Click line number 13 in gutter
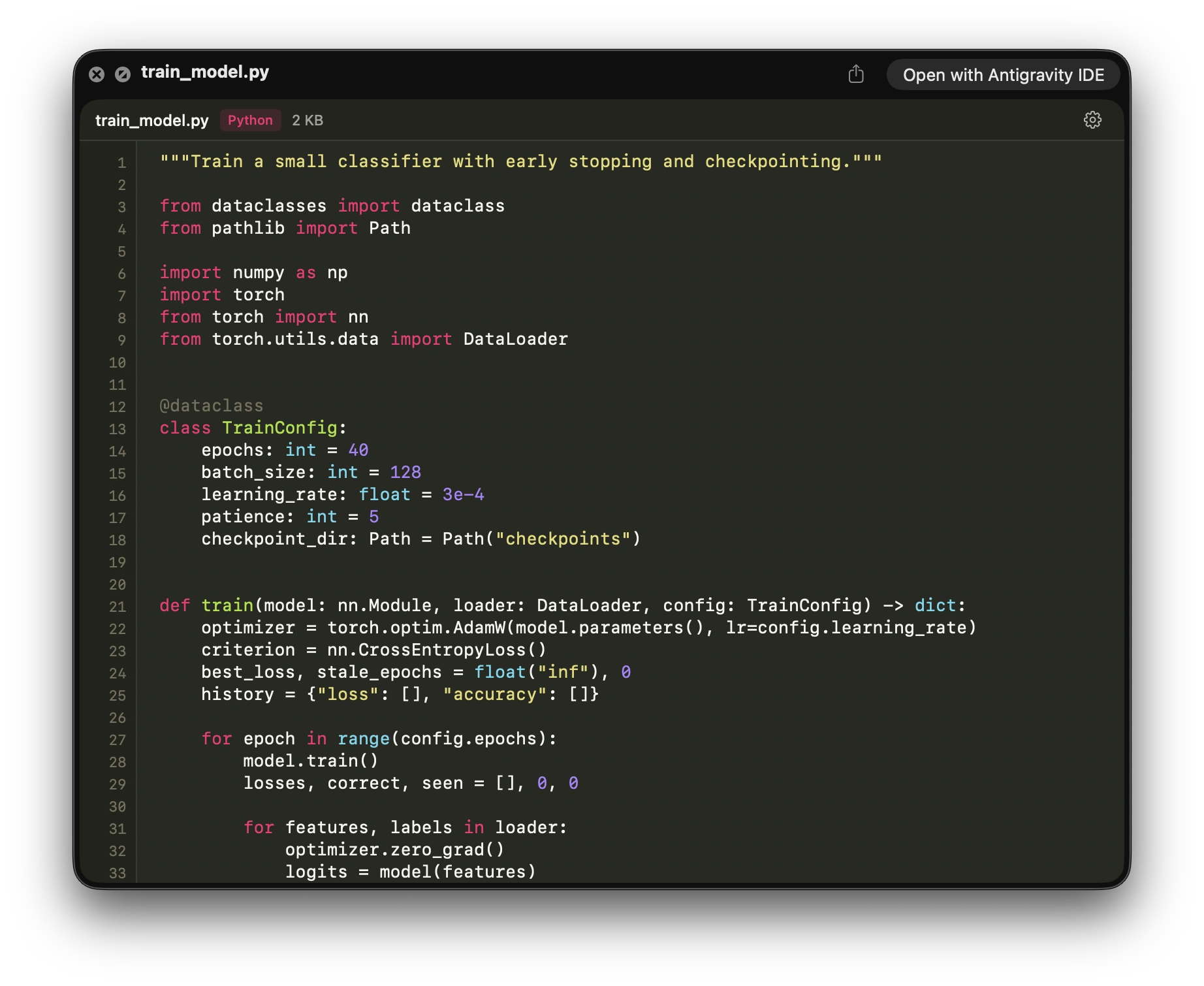Image resolution: width=1204 pixels, height=986 pixels. tap(118, 429)
